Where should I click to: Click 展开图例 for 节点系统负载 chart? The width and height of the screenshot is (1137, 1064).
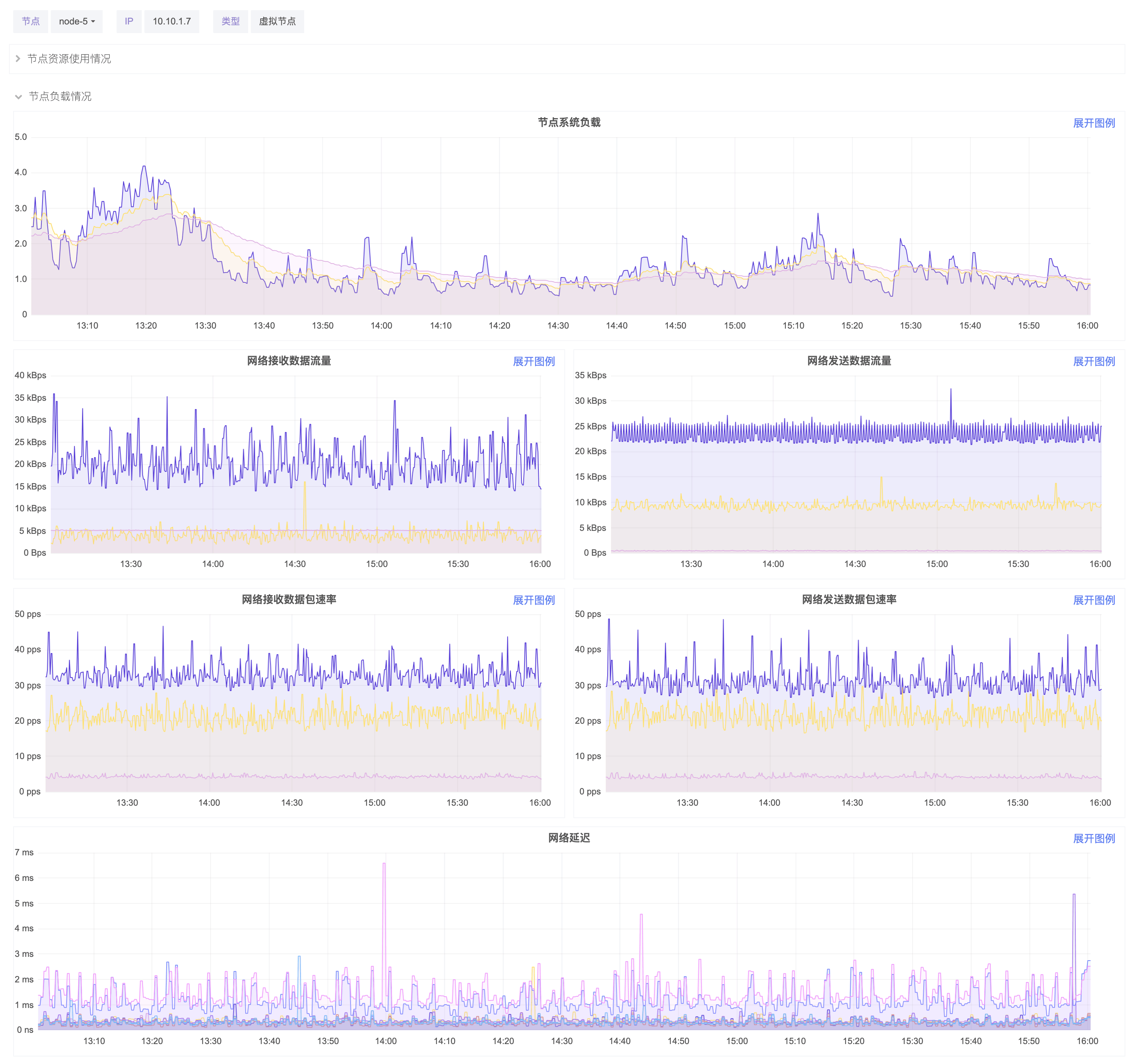[1093, 123]
